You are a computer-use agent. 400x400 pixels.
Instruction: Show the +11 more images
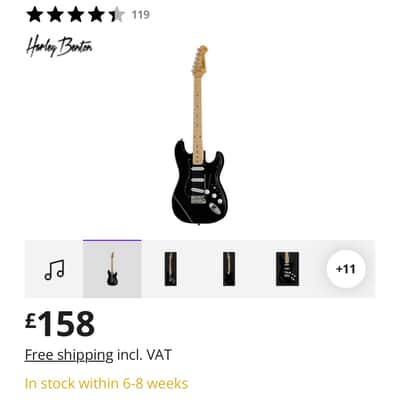pos(346,269)
